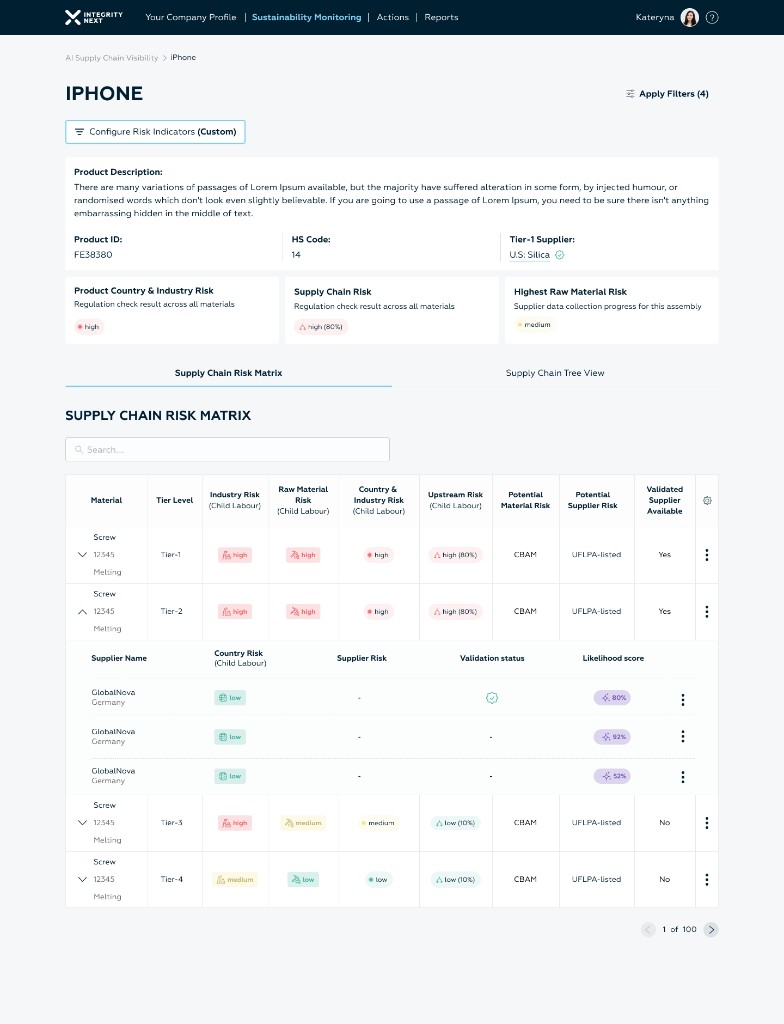Click Apply Filters (4) button
Viewport: 784px width, 1024px height.
point(667,94)
